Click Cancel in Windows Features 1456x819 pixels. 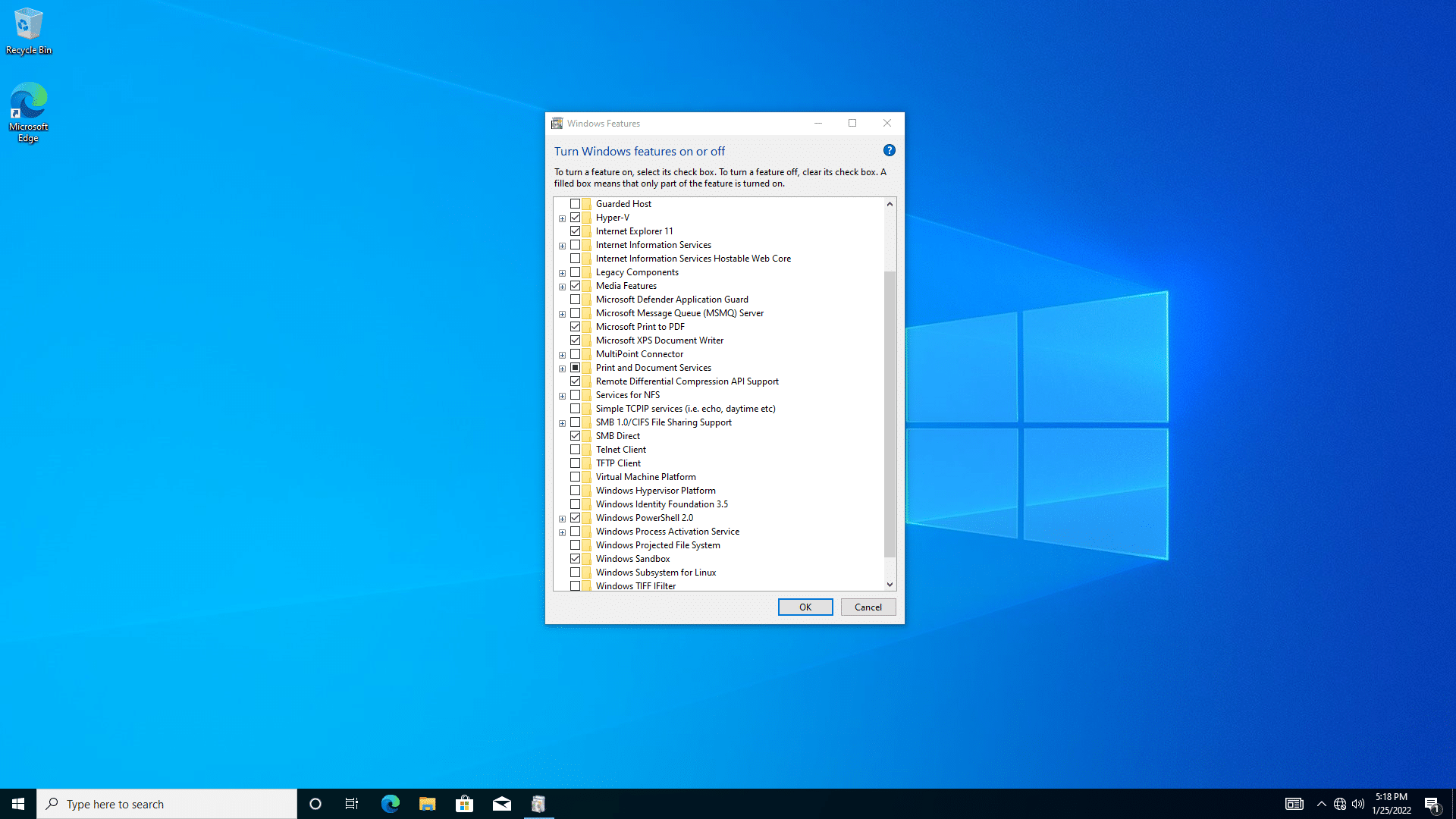(x=868, y=607)
